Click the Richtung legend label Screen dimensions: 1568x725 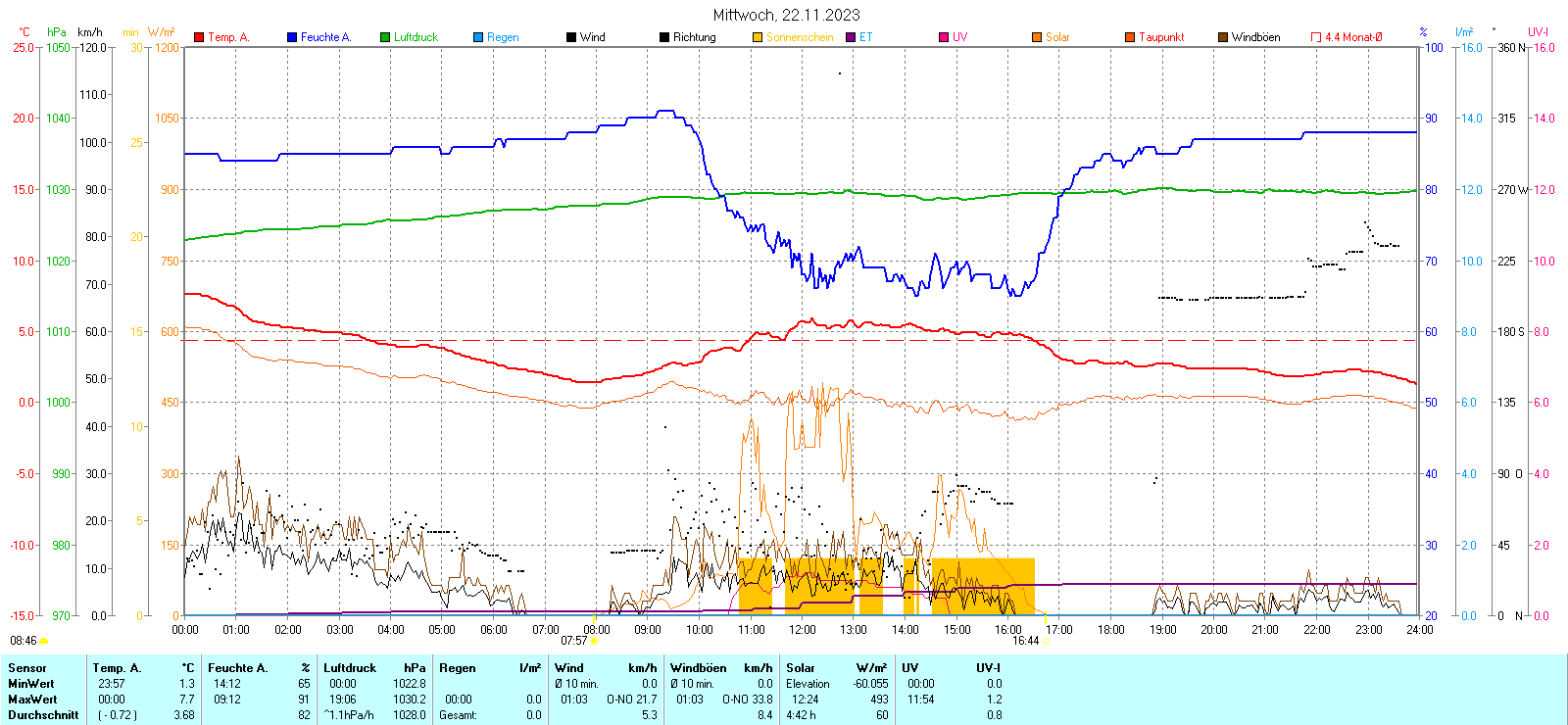pos(694,37)
